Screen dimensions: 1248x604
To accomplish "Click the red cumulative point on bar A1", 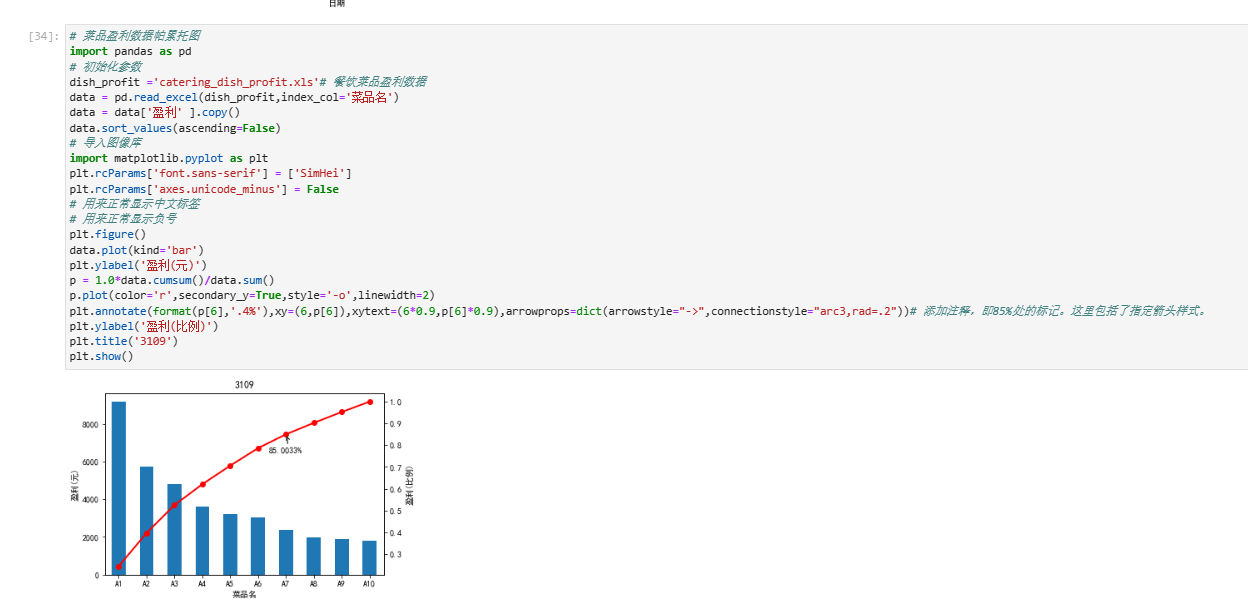I will pos(118,566).
